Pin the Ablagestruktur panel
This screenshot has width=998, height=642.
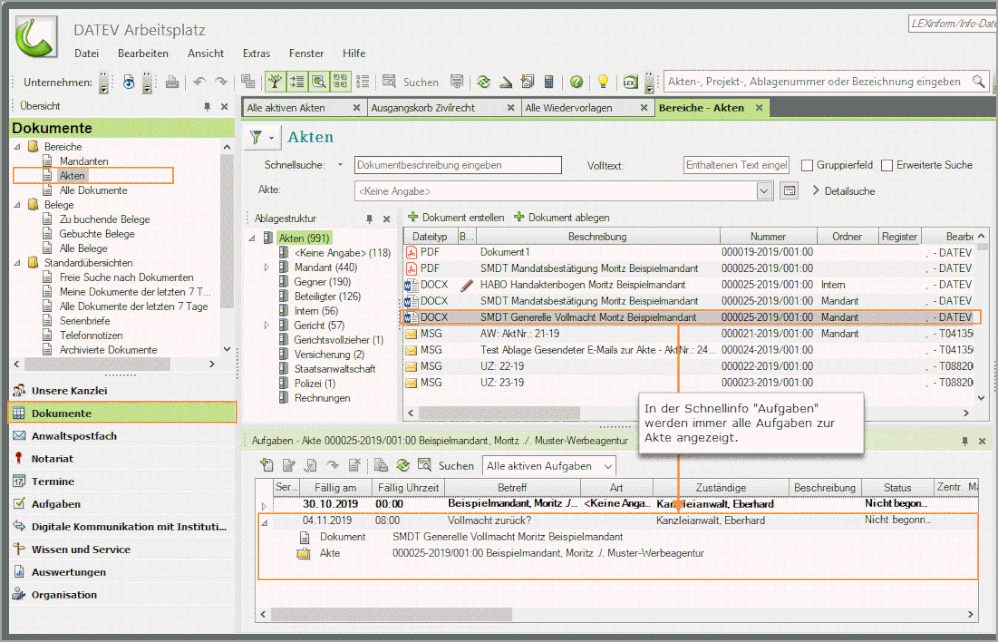pyautogui.click(x=369, y=219)
